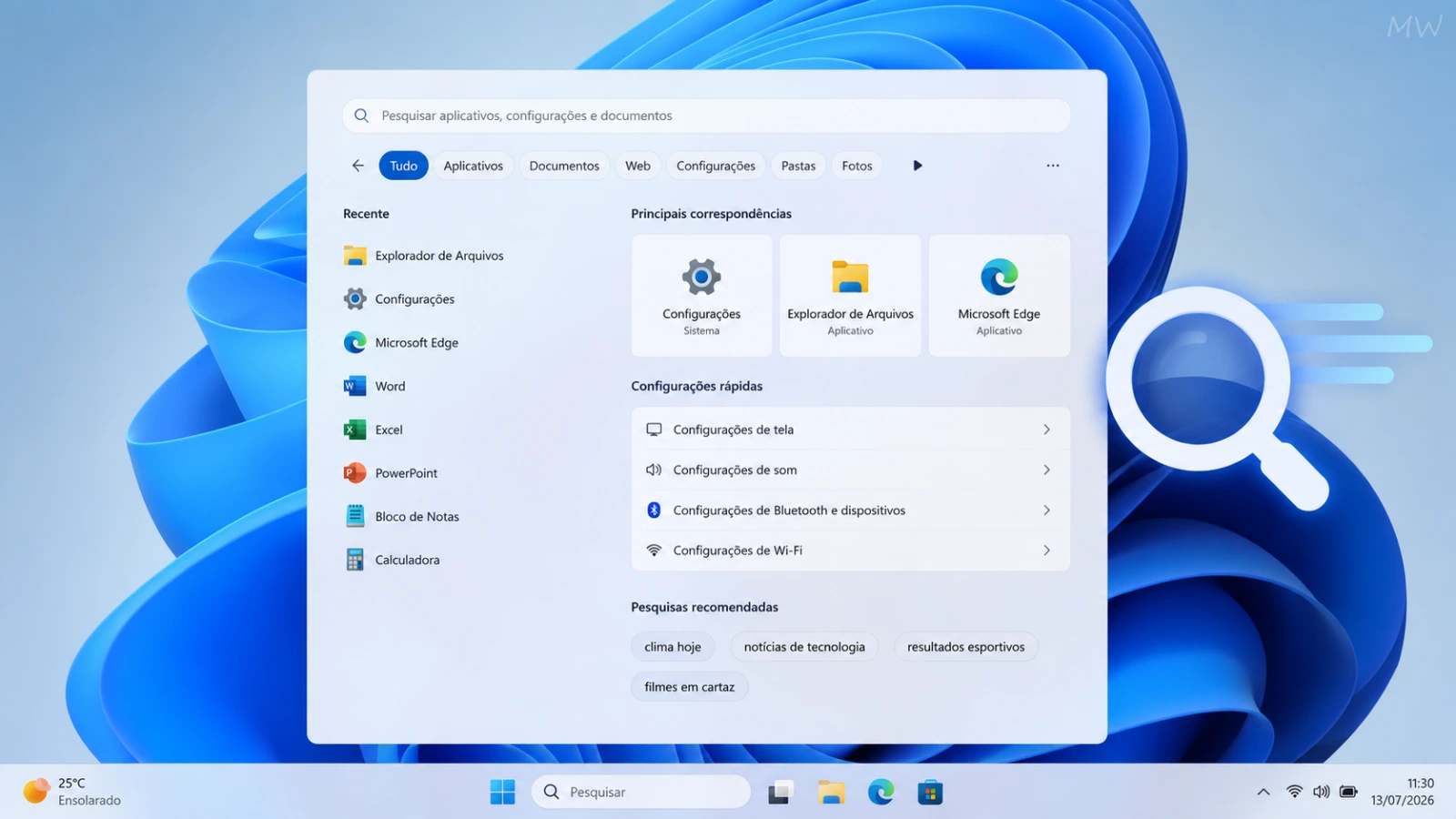Open the Excel icon in Recente
Screen dimensions: 1456x819
tap(355, 430)
